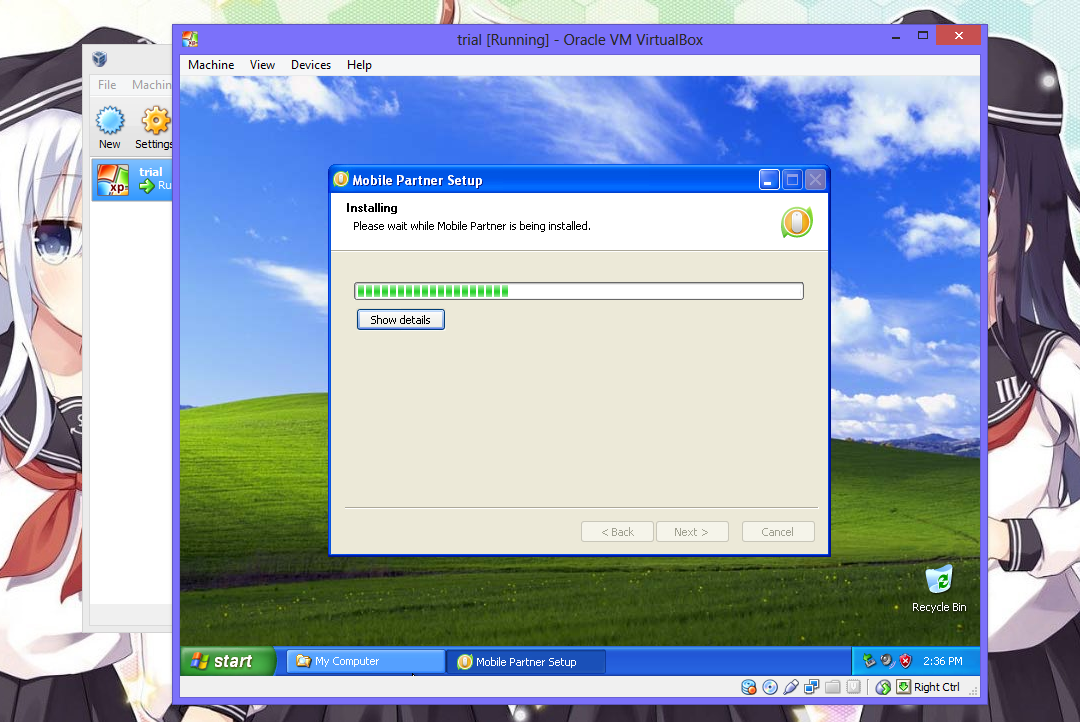Image resolution: width=1080 pixels, height=722 pixels.
Task: Open the Security Center shield tray icon
Action: [905, 660]
